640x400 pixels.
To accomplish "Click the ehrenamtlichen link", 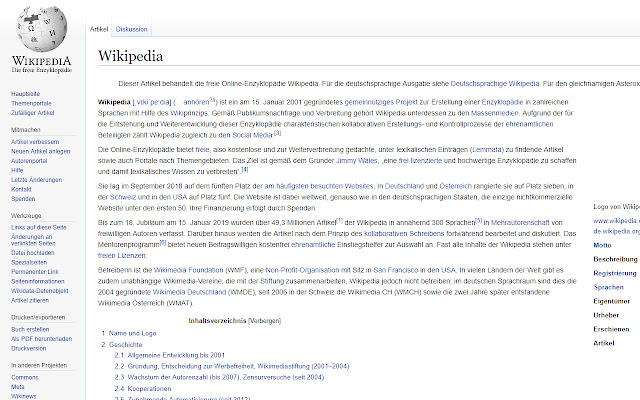I will tap(529, 124).
